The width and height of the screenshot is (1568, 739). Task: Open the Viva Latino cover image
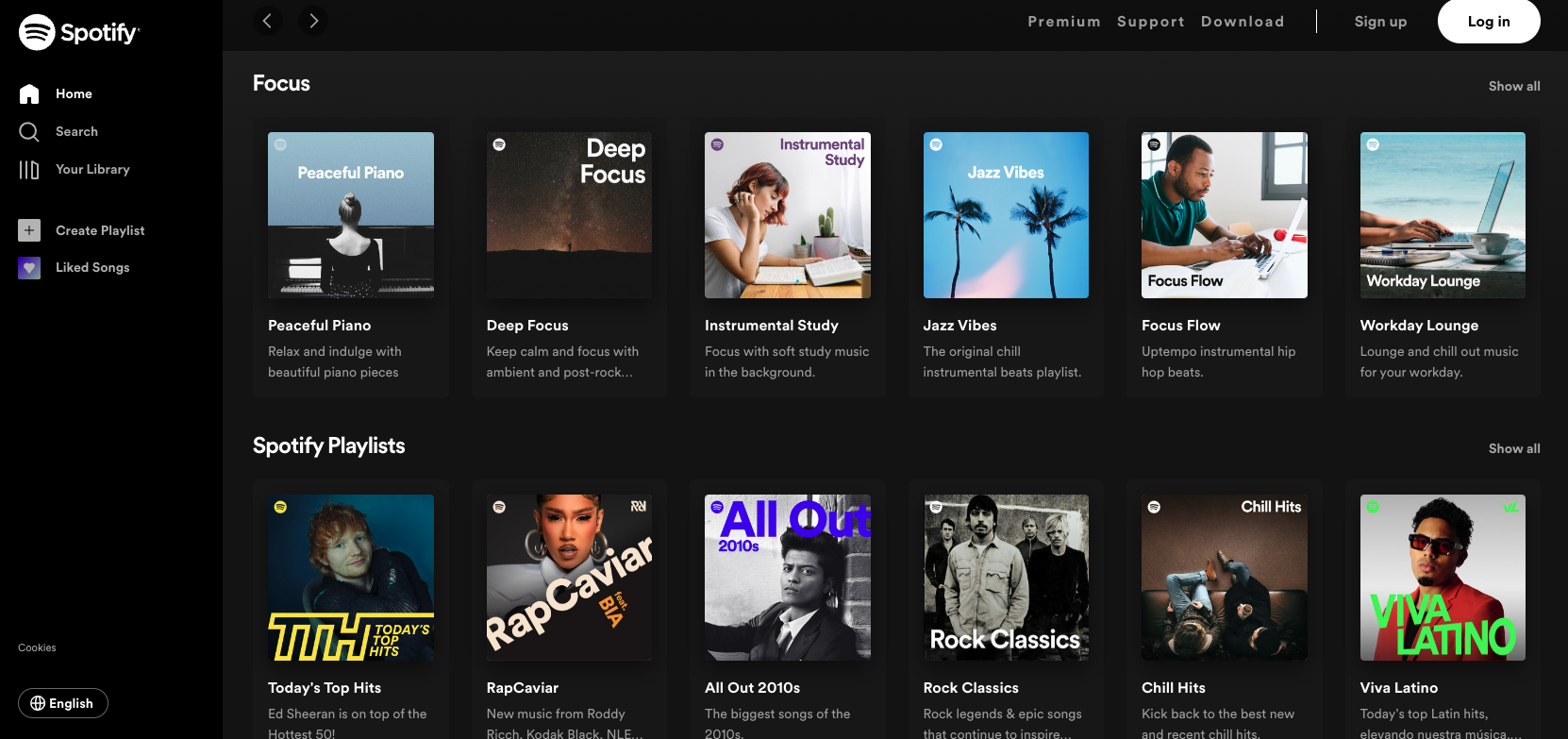pos(1443,578)
